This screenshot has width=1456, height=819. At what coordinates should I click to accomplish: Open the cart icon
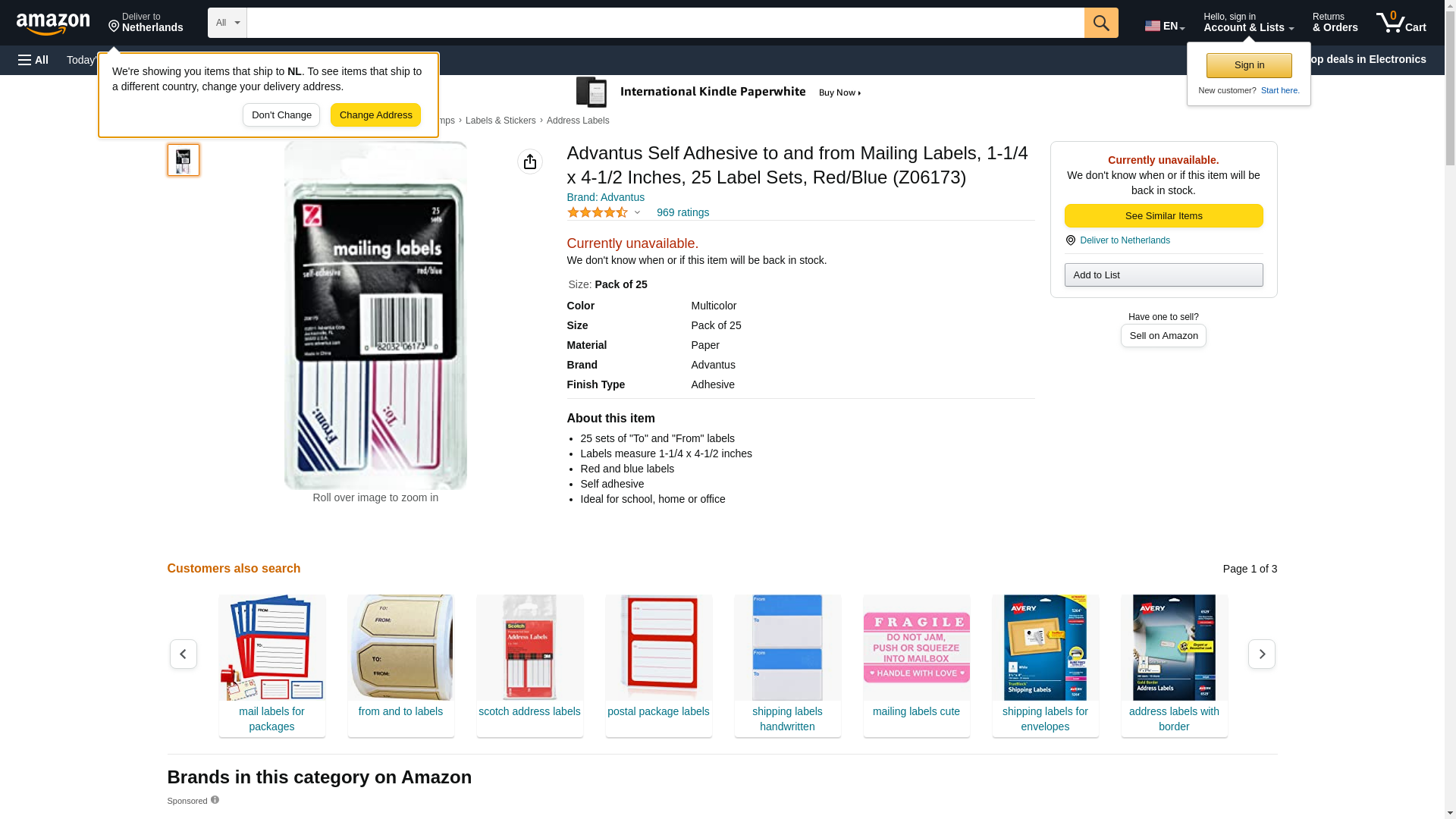coord(1401,23)
